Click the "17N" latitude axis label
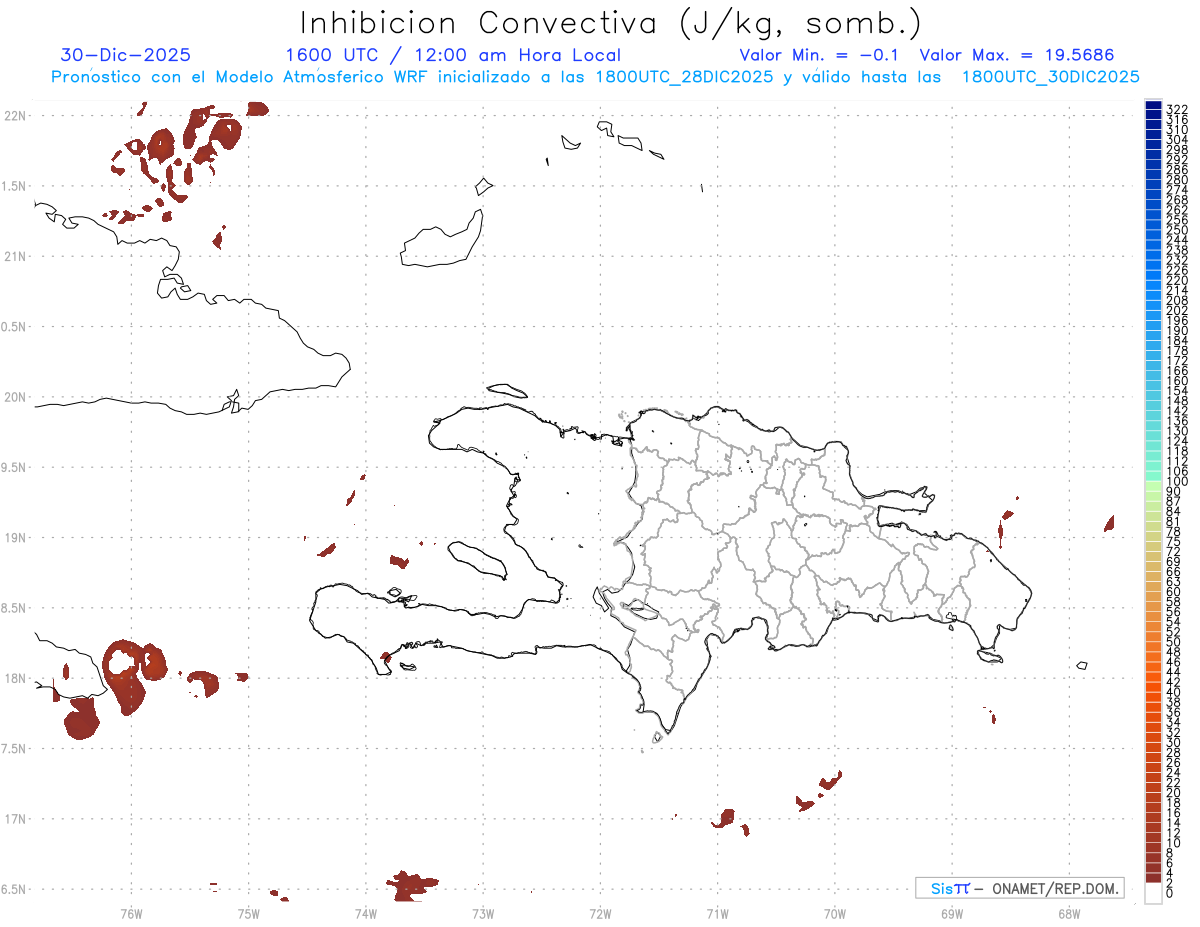The width and height of the screenshot is (1200, 927). 14,819
